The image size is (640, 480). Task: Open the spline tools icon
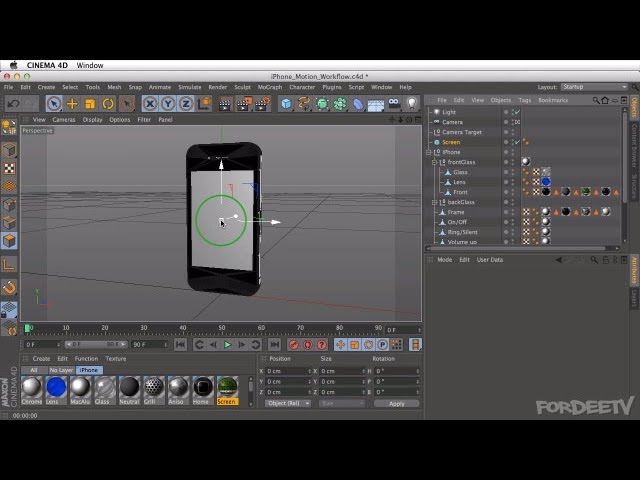(304, 104)
